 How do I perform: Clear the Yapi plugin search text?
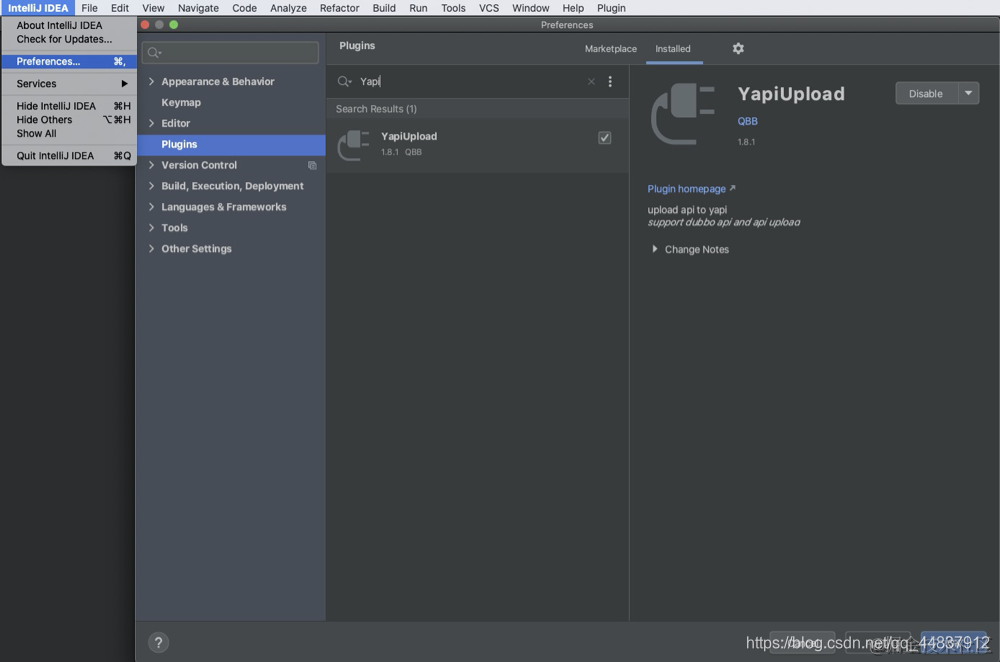(591, 82)
